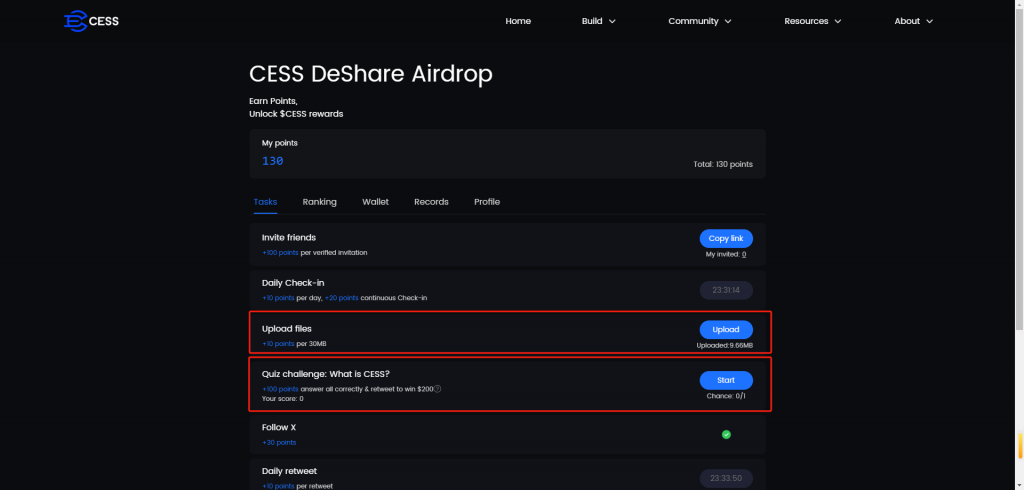Expand the Resources dropdown menu
Viewport: 1024px width, 490px height.
click(x=812, y=21)
